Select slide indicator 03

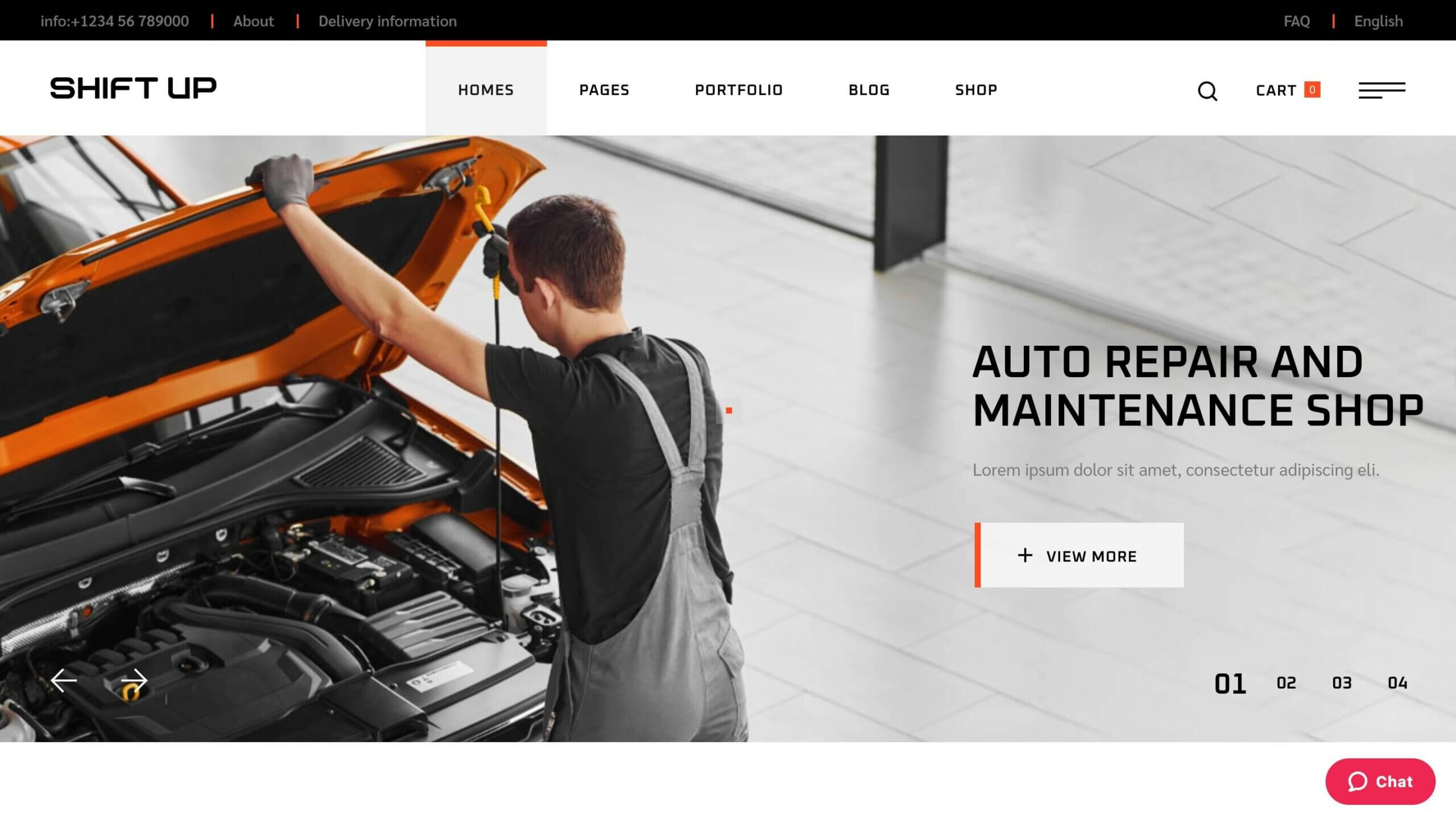[1341, 683]
